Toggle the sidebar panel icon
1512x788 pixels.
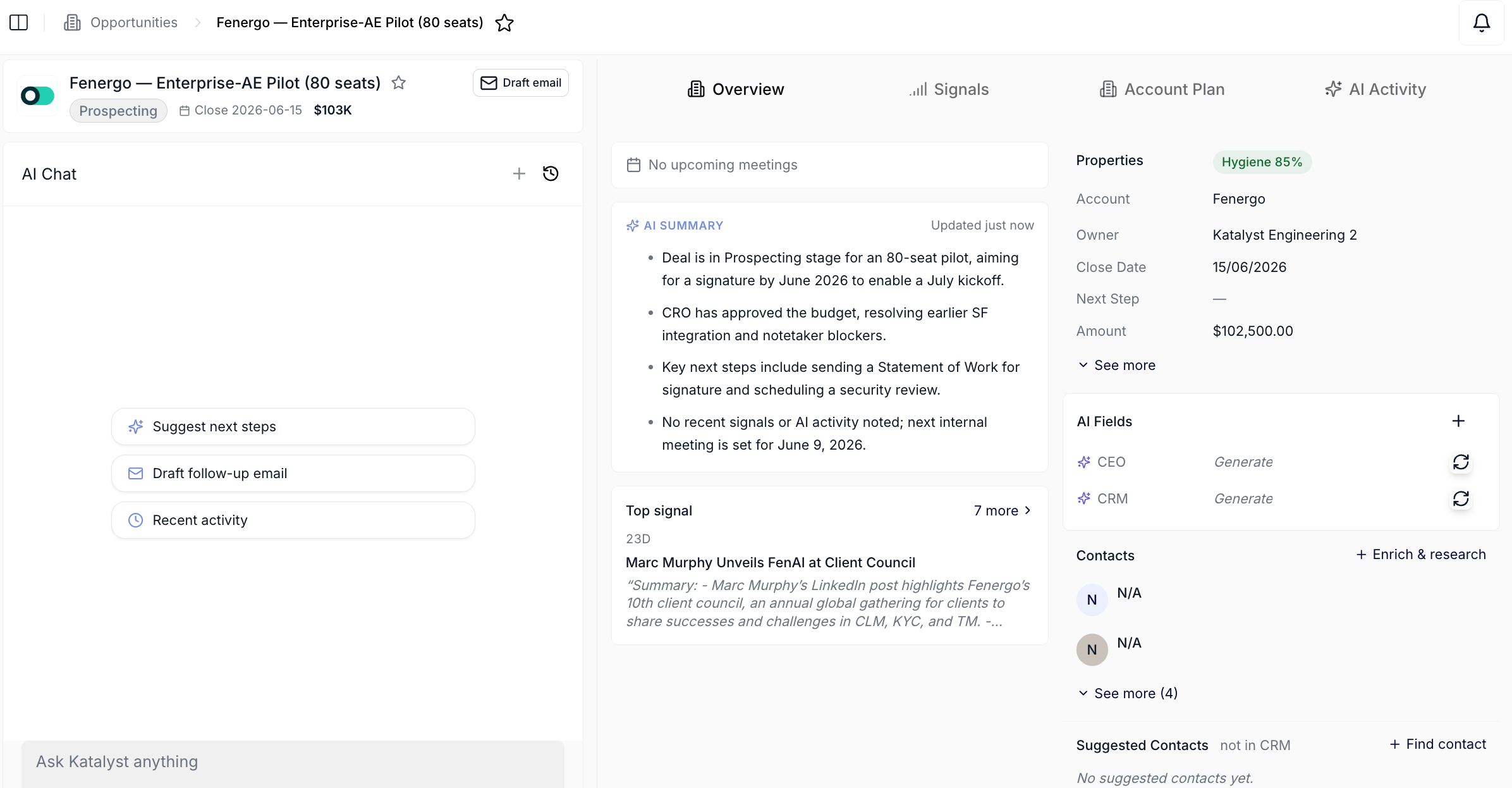click(19, 23)
